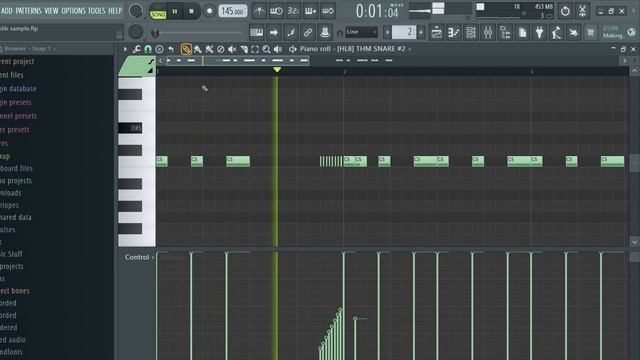Viewport: 640px width, 360px height.
Task: Toggle SONG/pattern mode switch
Action: (x=158, y=12)
